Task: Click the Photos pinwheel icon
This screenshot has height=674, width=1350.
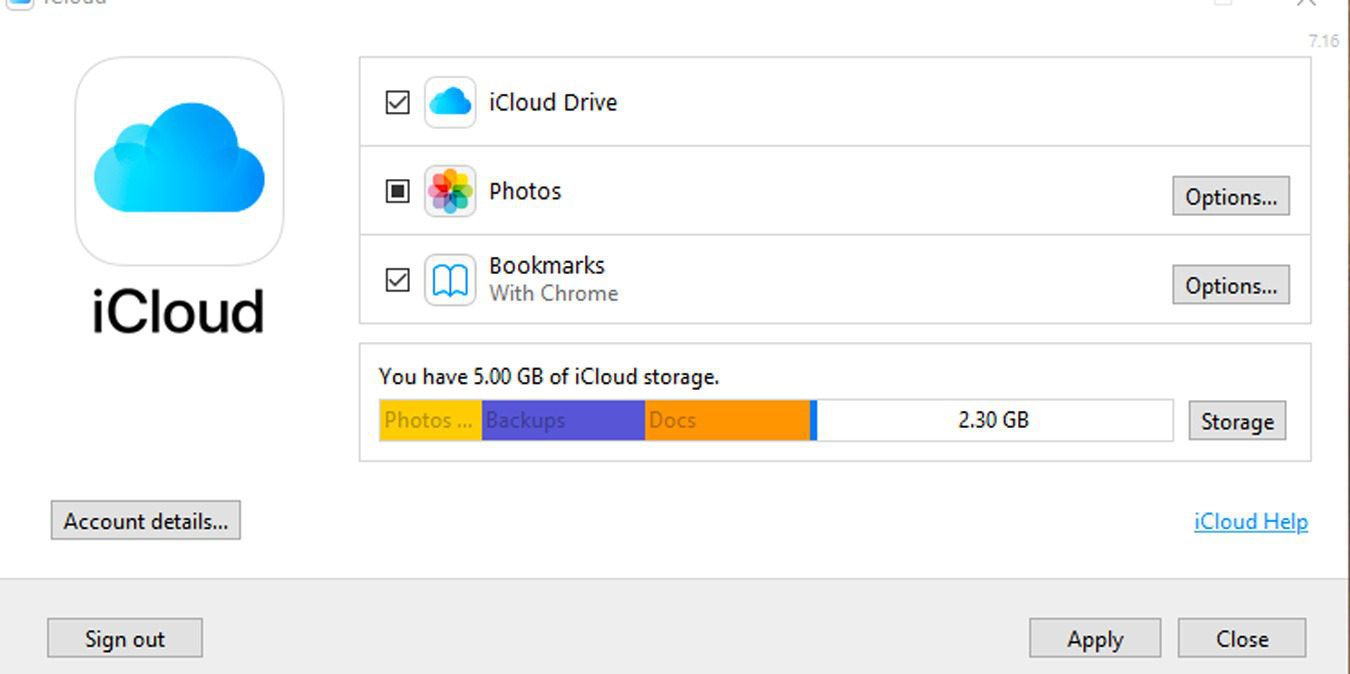Action: (x=450, y=191)
